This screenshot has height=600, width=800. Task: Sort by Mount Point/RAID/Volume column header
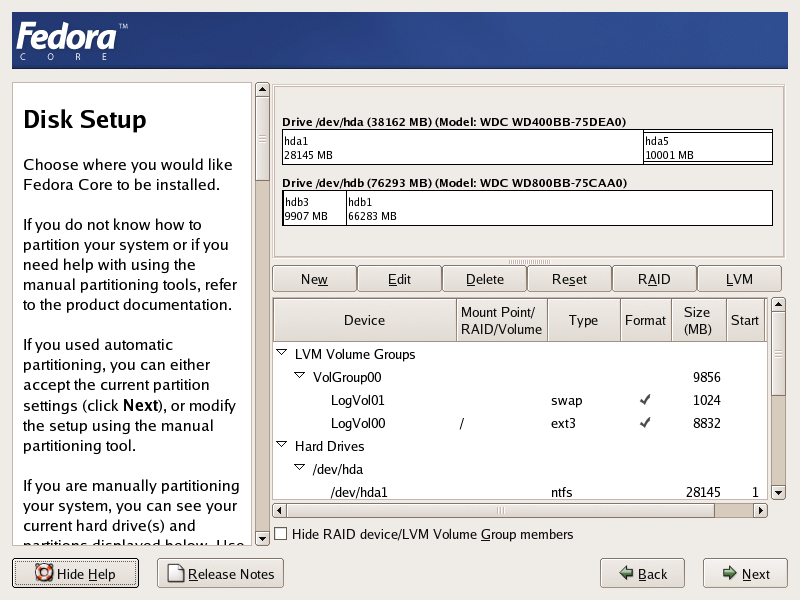502,320
